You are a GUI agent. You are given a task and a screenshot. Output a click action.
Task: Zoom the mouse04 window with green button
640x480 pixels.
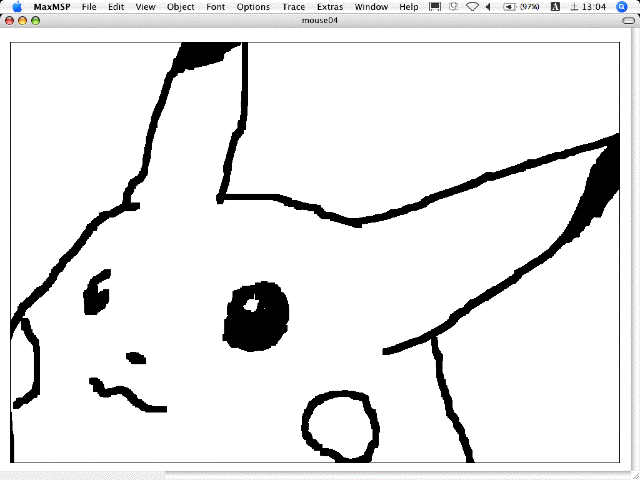point(36,20)
